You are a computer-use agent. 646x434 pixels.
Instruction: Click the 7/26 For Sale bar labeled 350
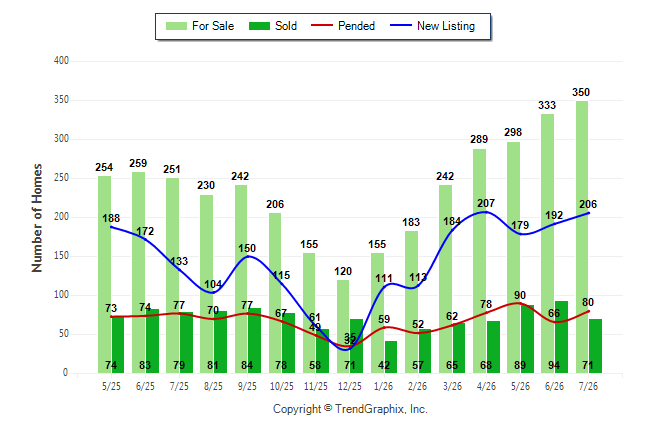[x=582, y=237]
